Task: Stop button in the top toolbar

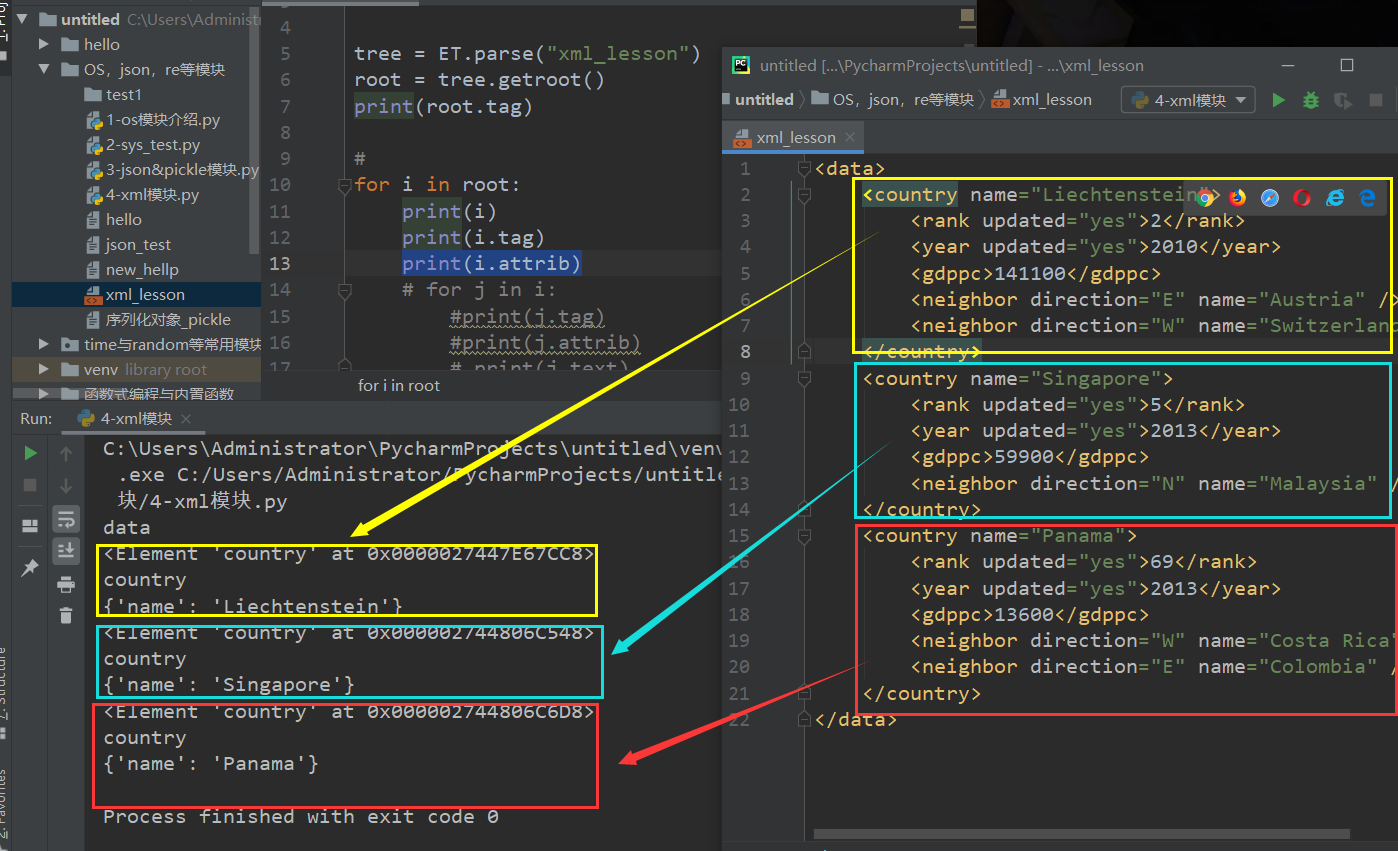Action: click(x=1376, y=100)
